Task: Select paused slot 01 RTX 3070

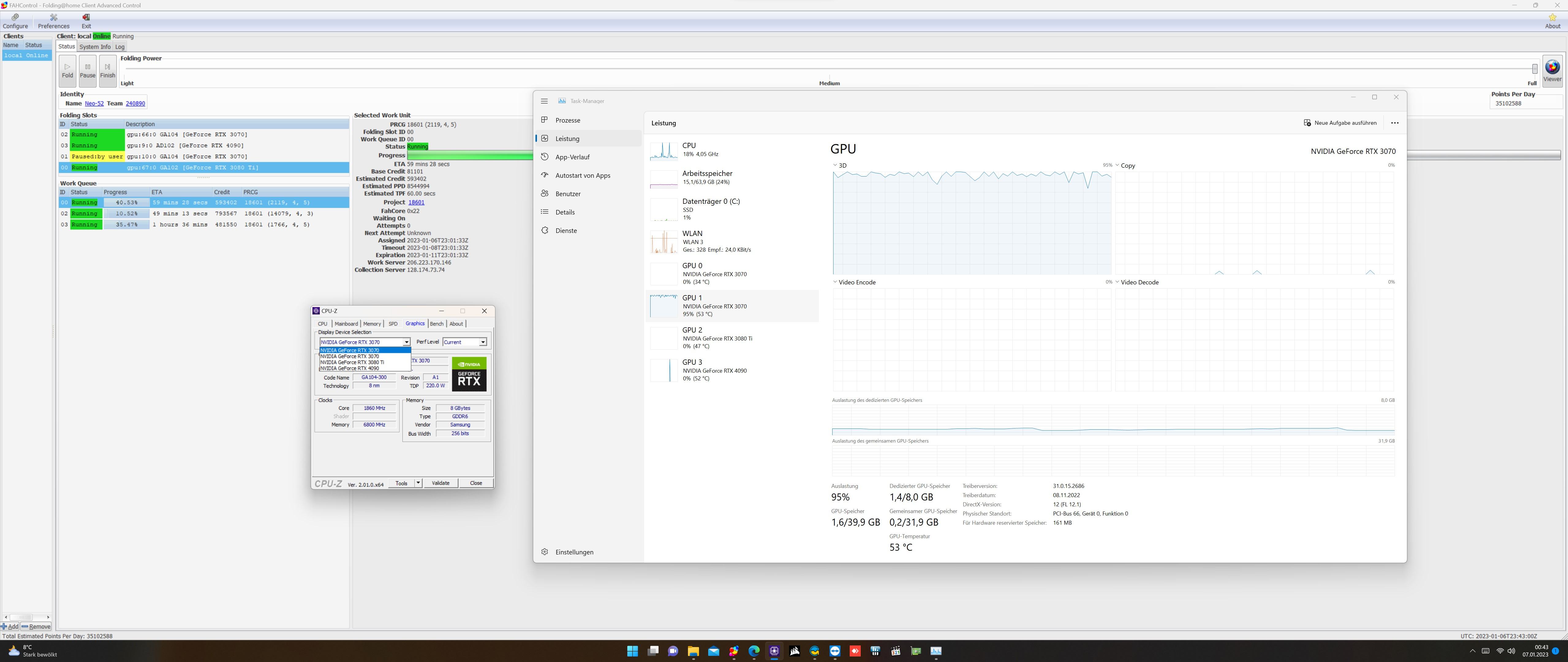Action: pos(203,157)
